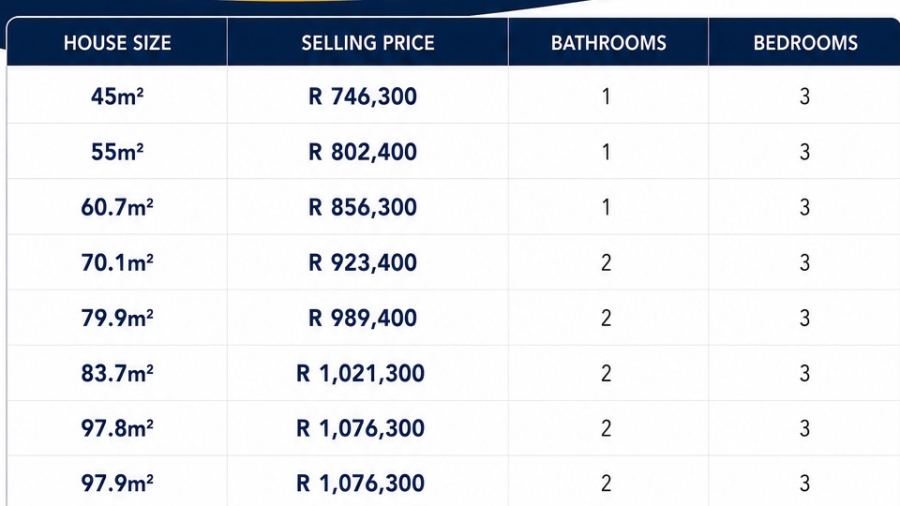Select the 55m² house size cell
The height and width of the screenshot is (506, 900).
point(117,151)
